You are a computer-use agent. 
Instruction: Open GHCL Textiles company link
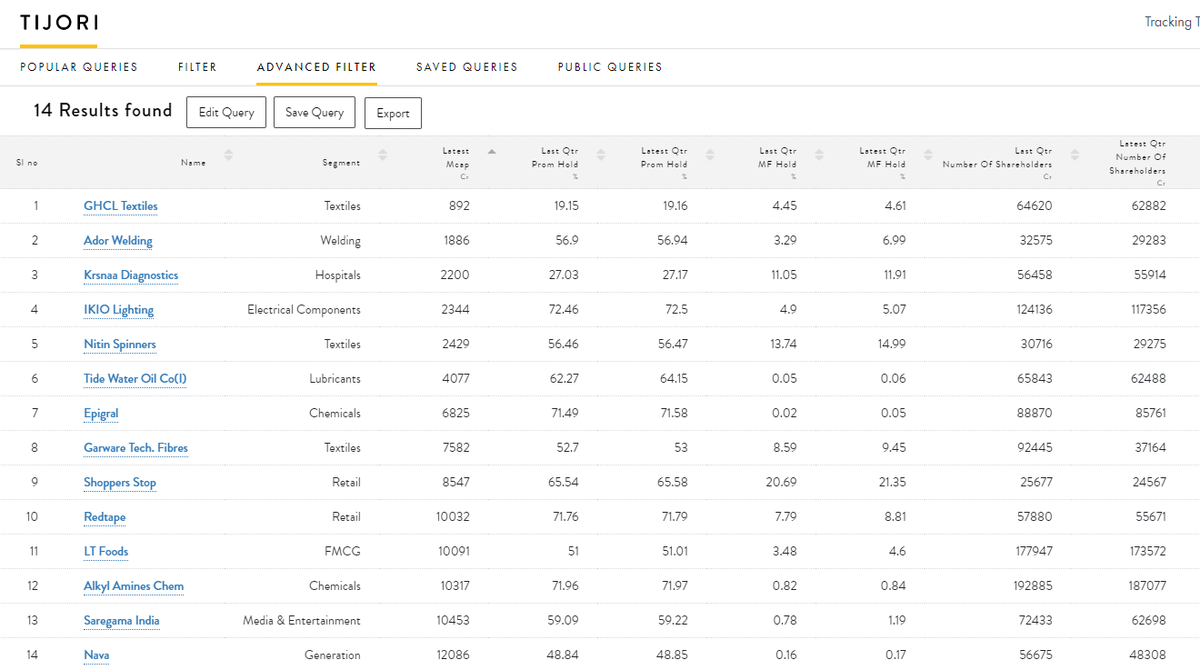click(120, 206)
